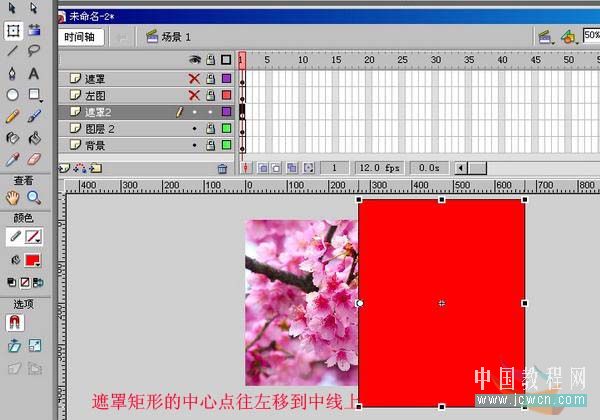The width and height of the screenshot is (600, 420).
Task: Click the 场景 1 scene label
Action: [x=168, y=37]
